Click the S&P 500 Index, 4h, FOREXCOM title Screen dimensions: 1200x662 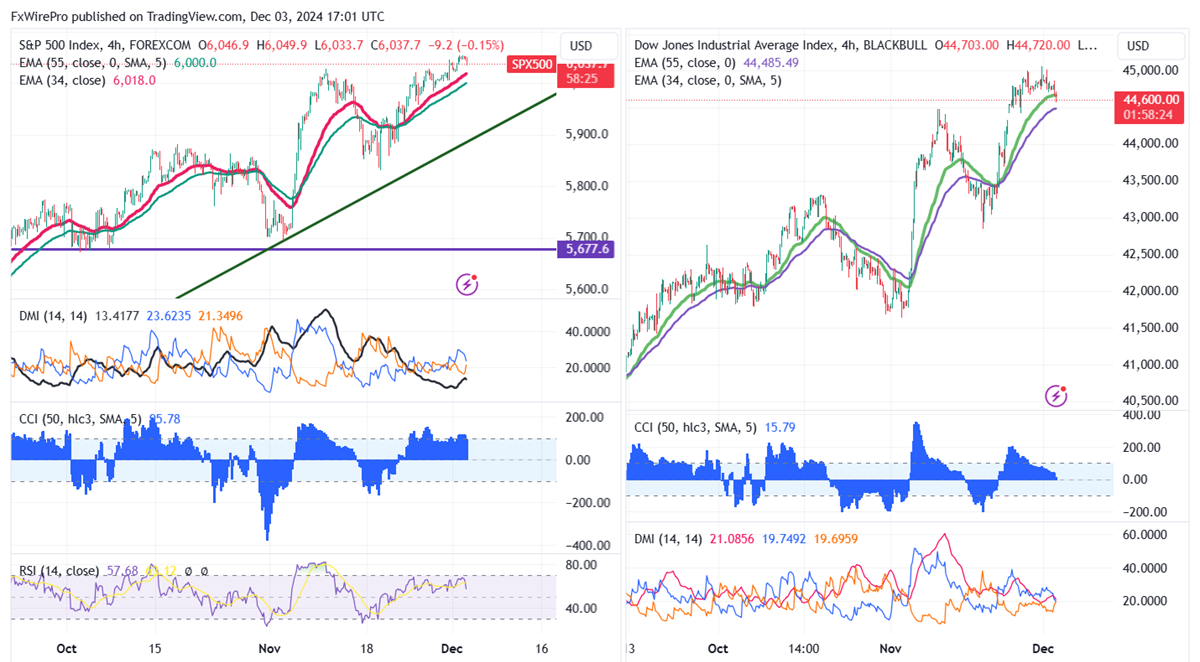[x=104, y=45]
